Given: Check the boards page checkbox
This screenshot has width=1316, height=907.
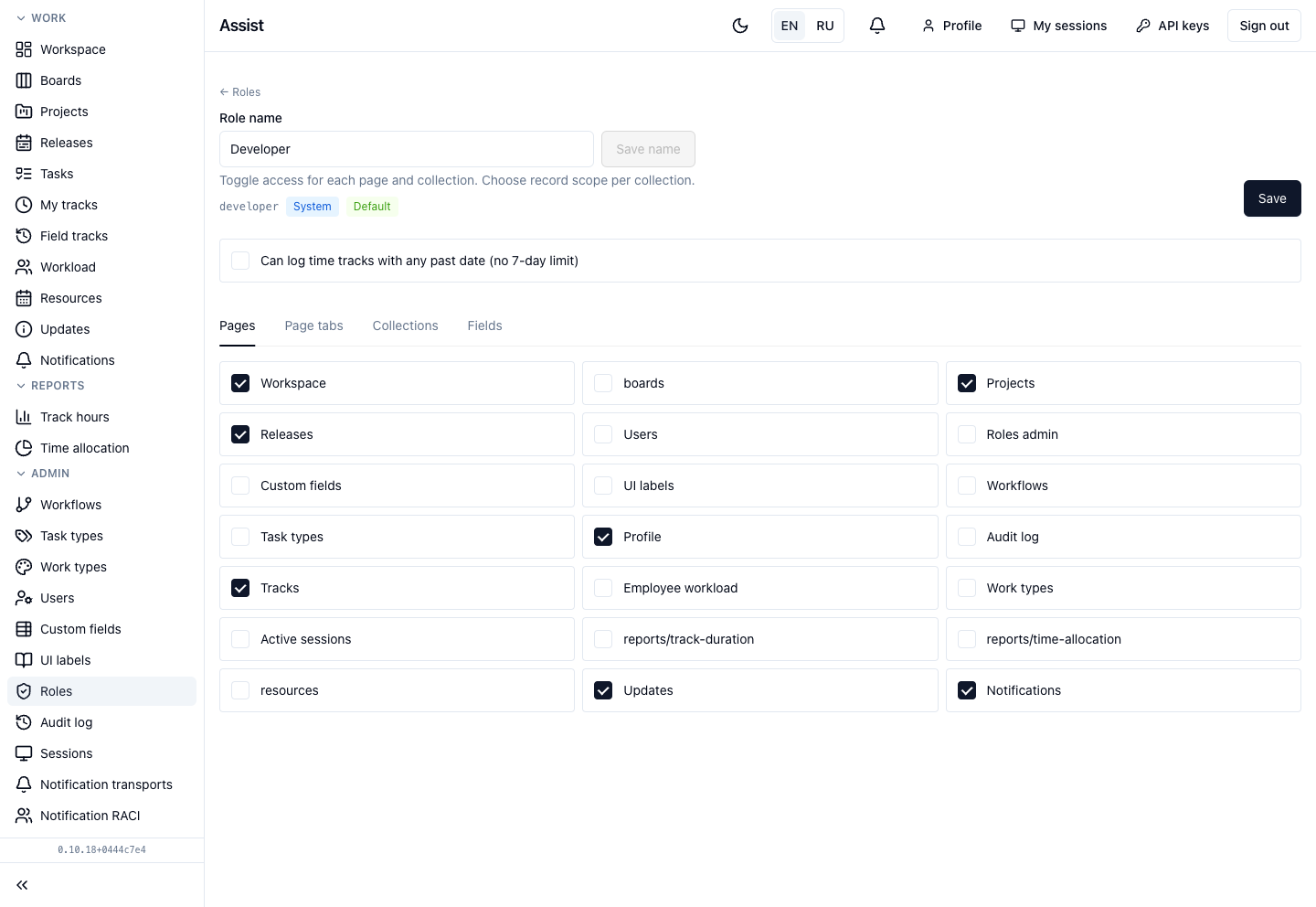Looking at the screenshot, I should (x=603, y=383).
